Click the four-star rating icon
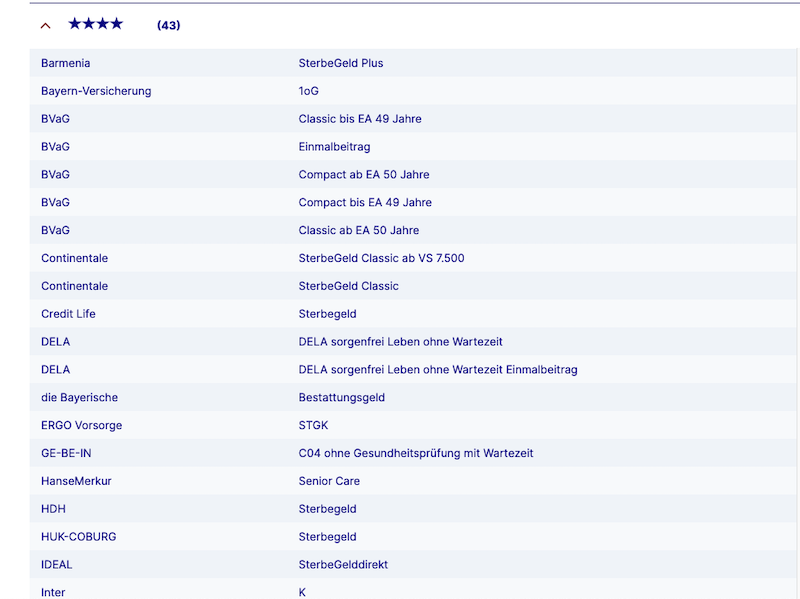800x599 pixels. (96, 24)
